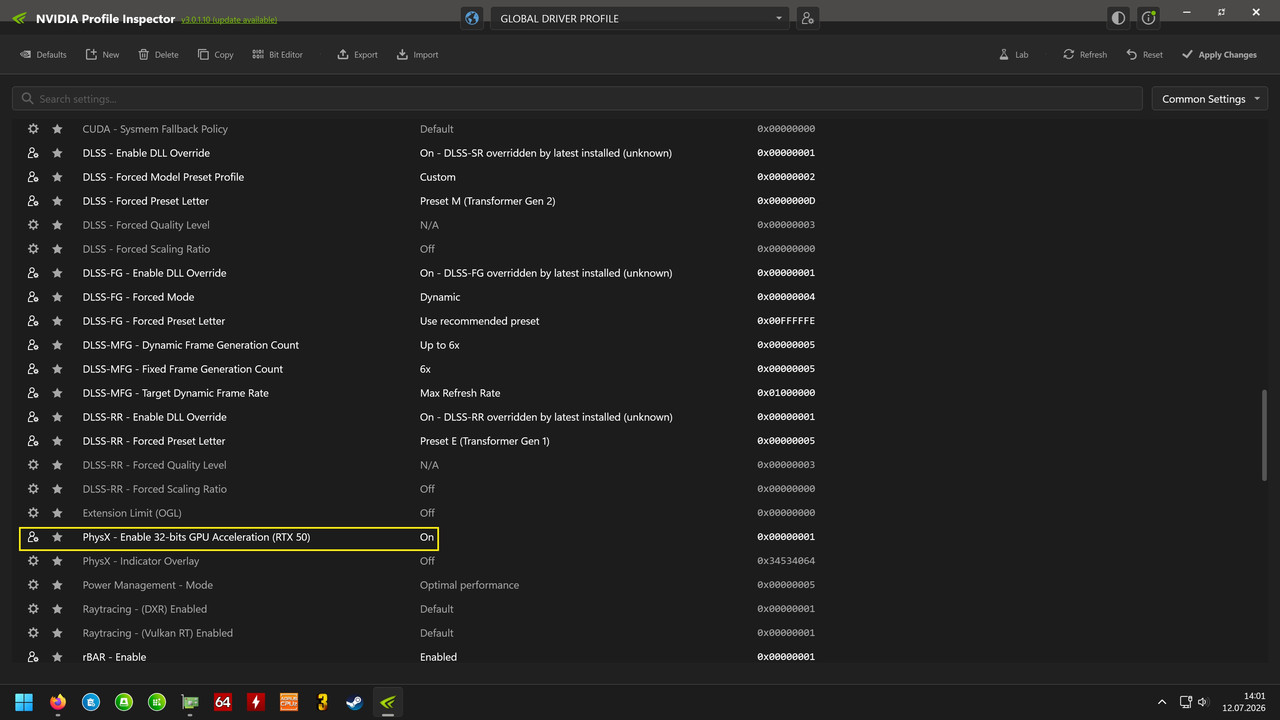Expand the Common Settings dropdown
The image size is (1280, 720).
[x=1210, y=99]
